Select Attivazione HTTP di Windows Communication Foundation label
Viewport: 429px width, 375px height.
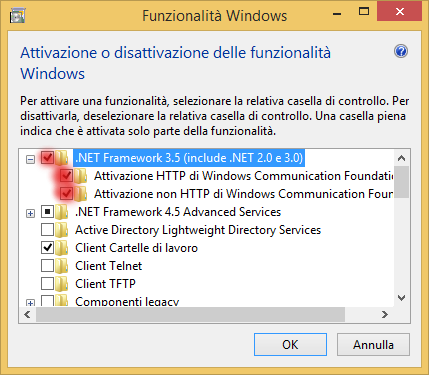(244, 176)
